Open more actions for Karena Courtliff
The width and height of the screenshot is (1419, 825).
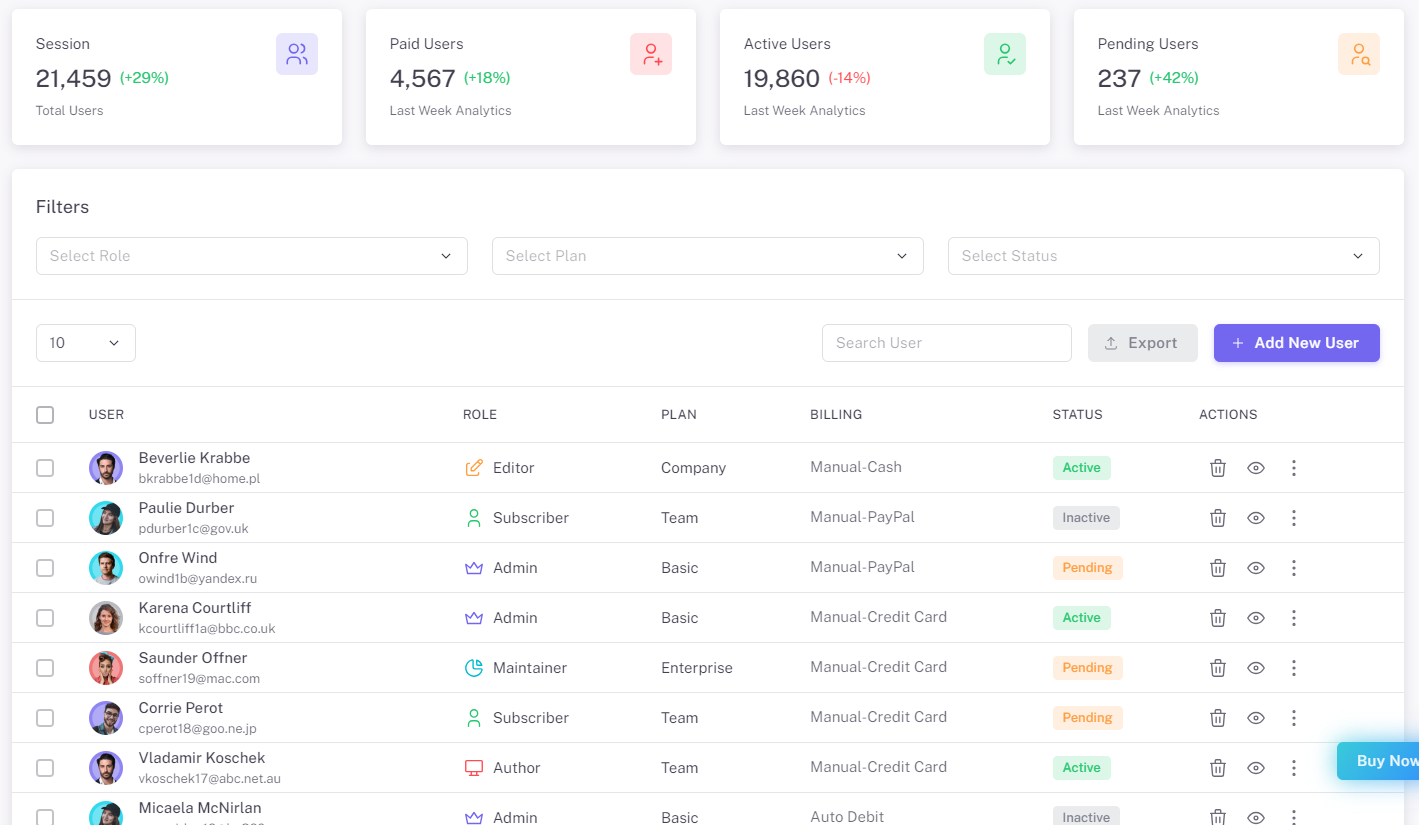click(x=1294, y=618)
